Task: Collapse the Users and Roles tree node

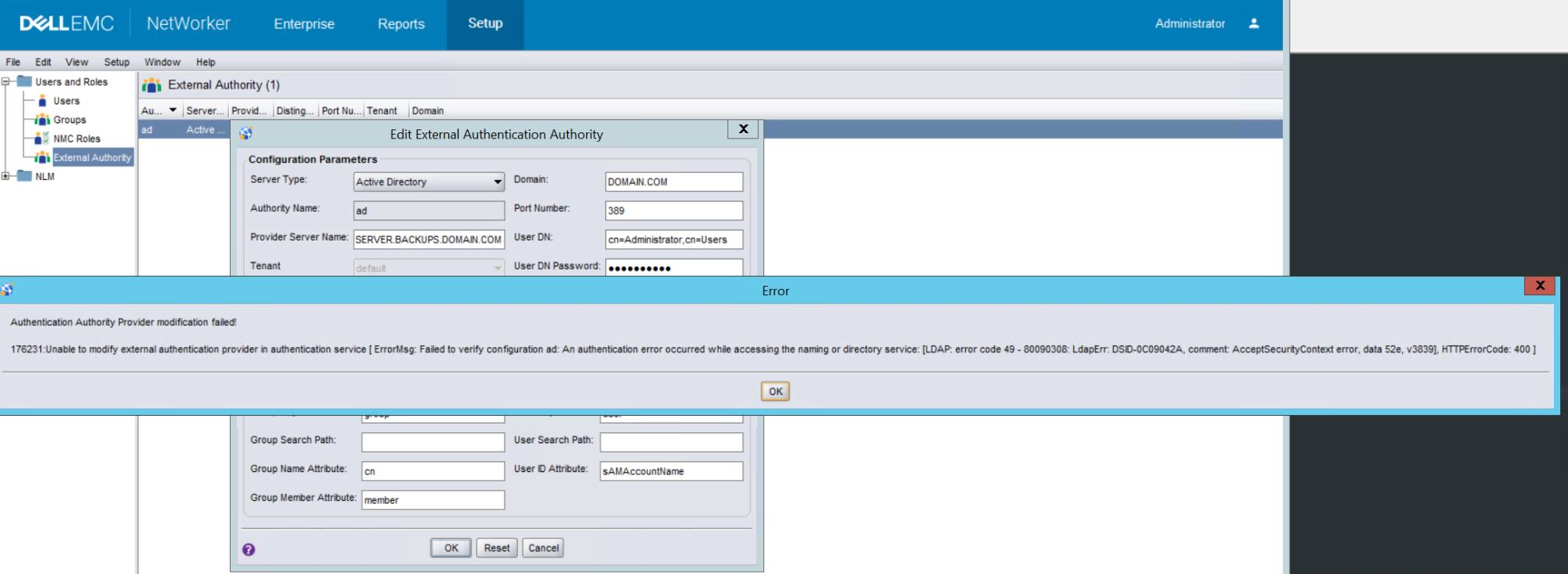Action: (6, 82)
